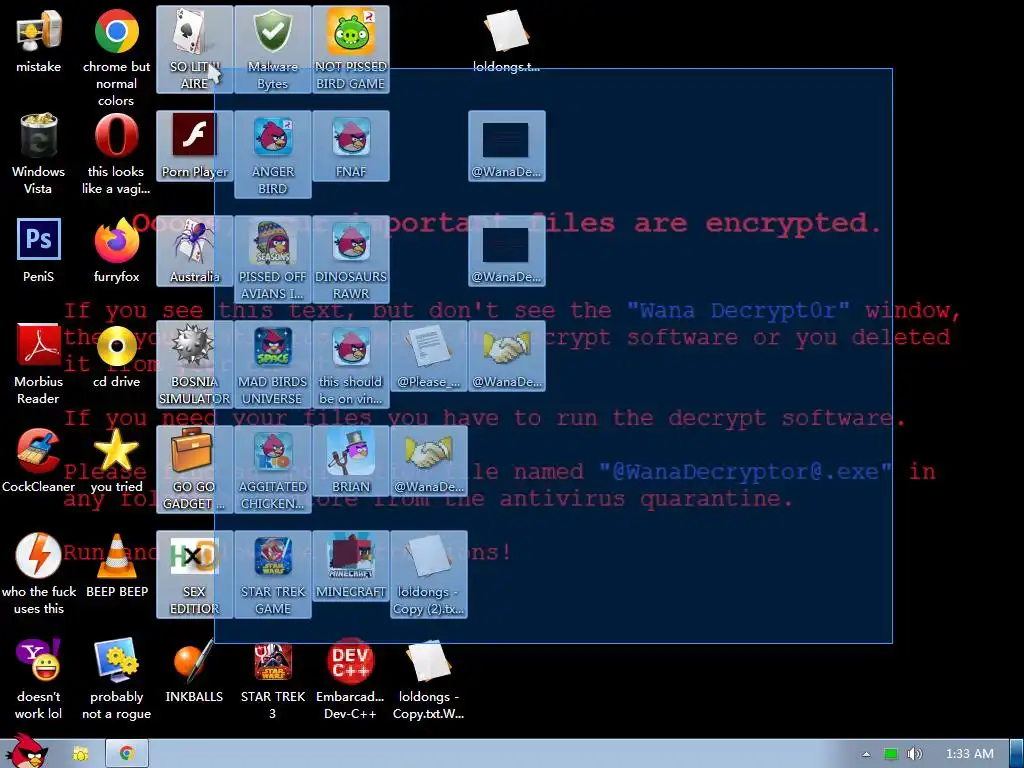Click the 'INKBALLS' desktop icon
The height and width of the screenshot is (768, 1024).
coord(195,671)
